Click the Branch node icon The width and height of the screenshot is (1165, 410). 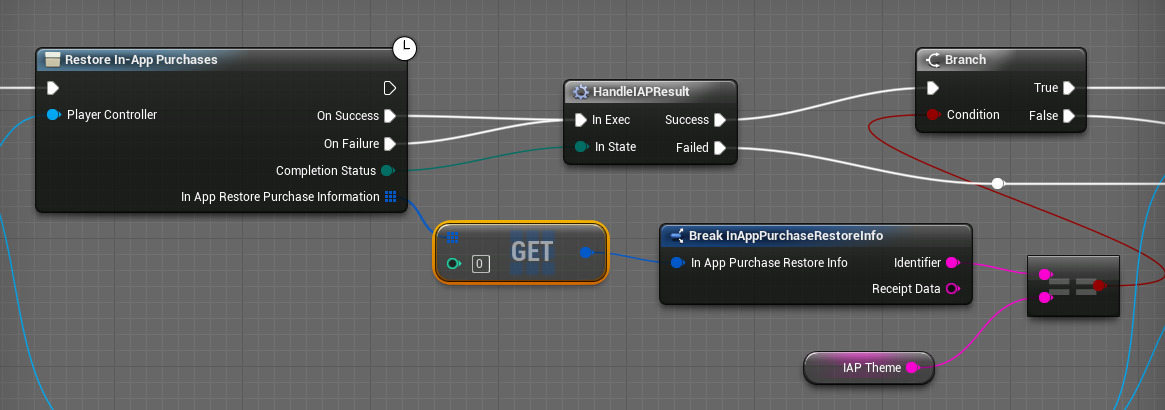931,60
